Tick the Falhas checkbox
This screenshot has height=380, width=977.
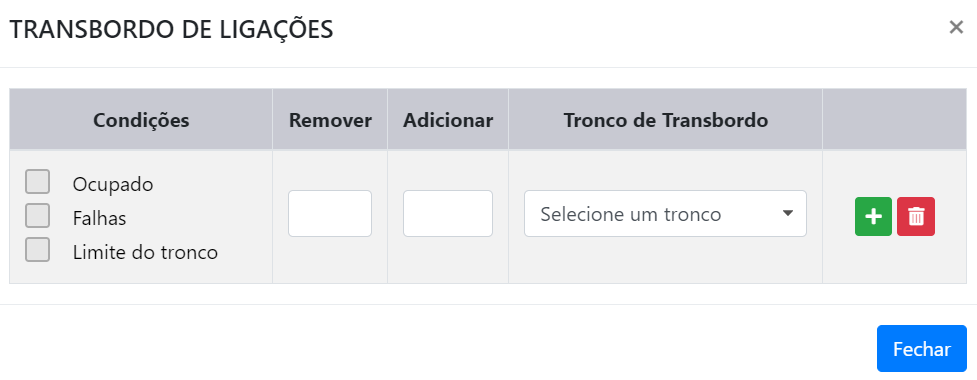37,216
